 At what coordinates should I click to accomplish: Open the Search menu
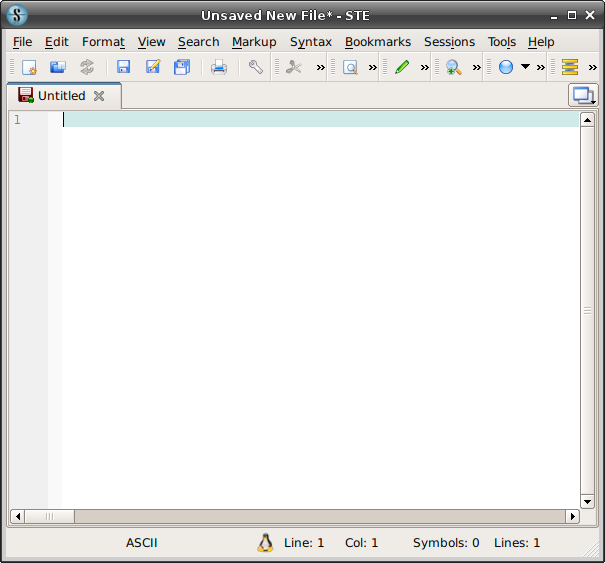tap(198, 42)
